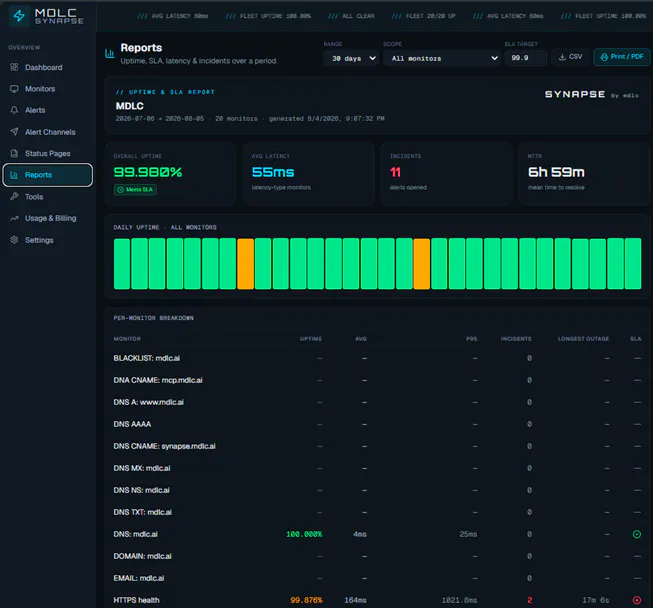Viewport: 653px width, 608px height.
Task: Click the Monitors screen icon
Action: click(x=14, y=89)
